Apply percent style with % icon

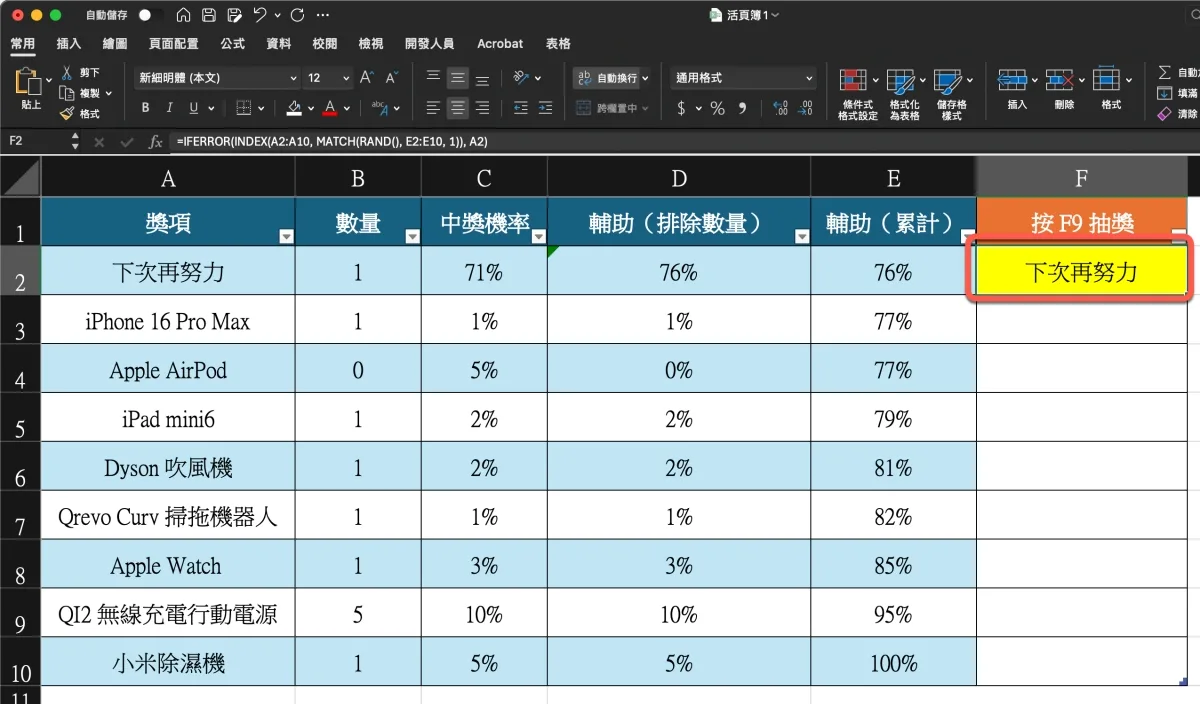point(717,108)
